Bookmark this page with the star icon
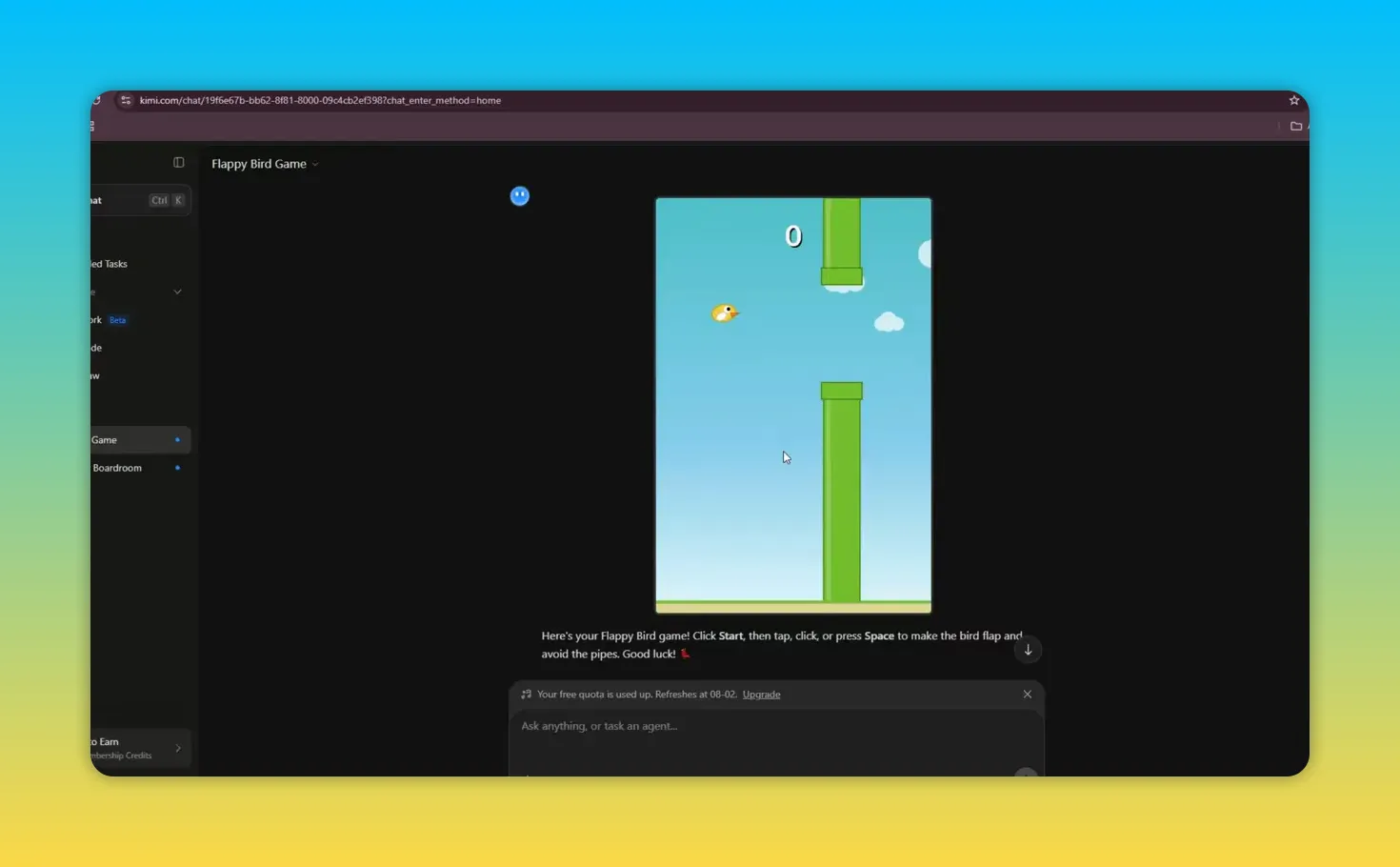Image resolution: width=1400 pixels, height=867 pixels. [x=1294, y=100]
